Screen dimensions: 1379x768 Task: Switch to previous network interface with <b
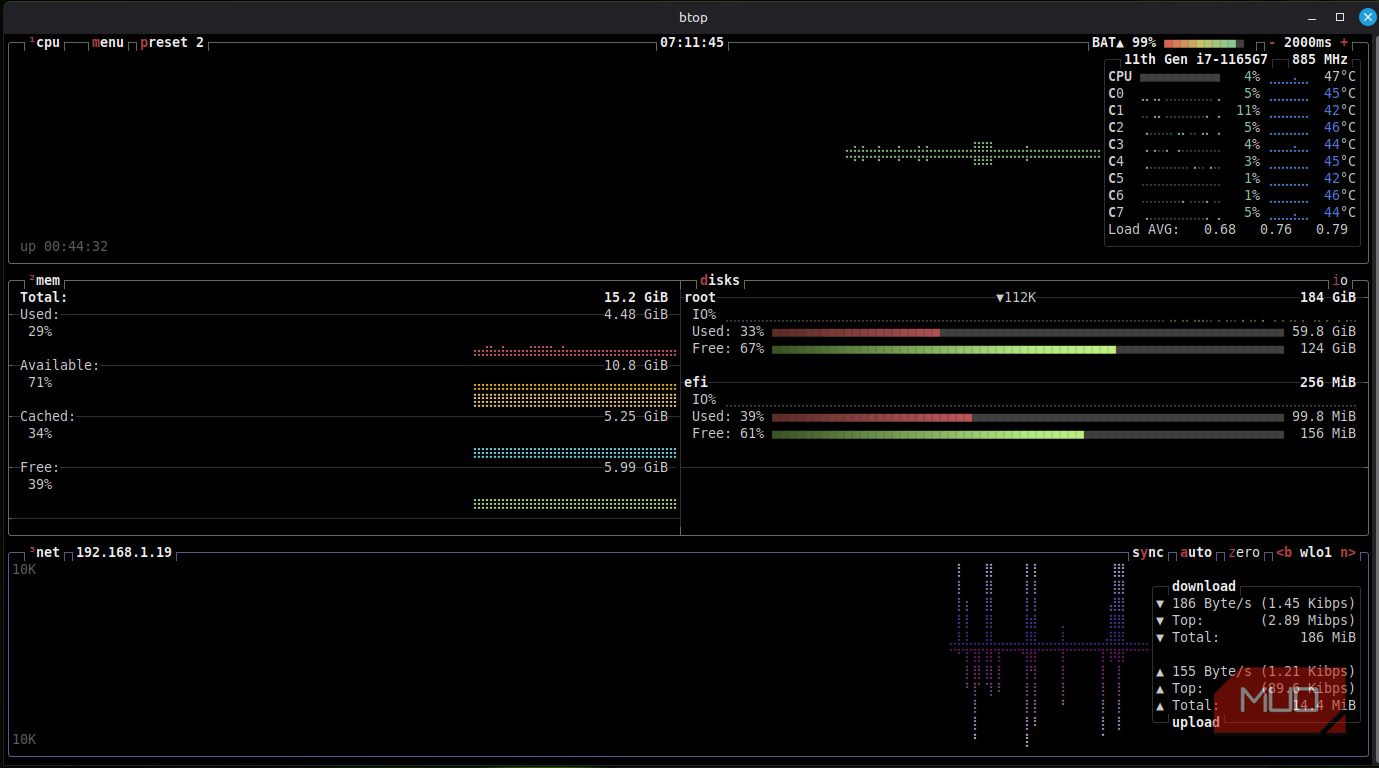click(x=1284, y=553)
